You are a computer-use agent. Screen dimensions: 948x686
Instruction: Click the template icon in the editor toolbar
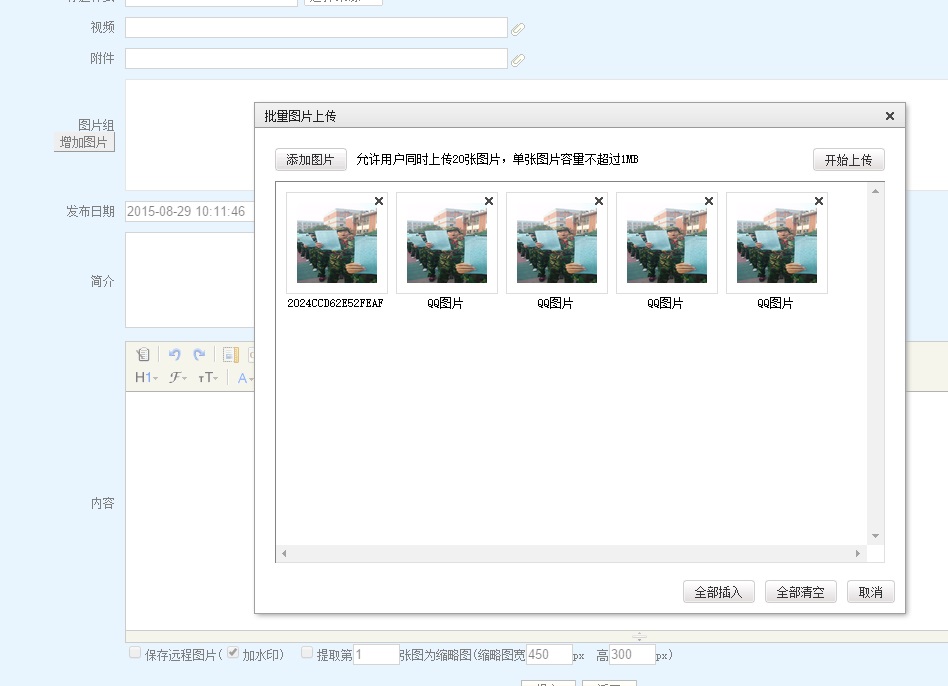(x=230, y=355)
